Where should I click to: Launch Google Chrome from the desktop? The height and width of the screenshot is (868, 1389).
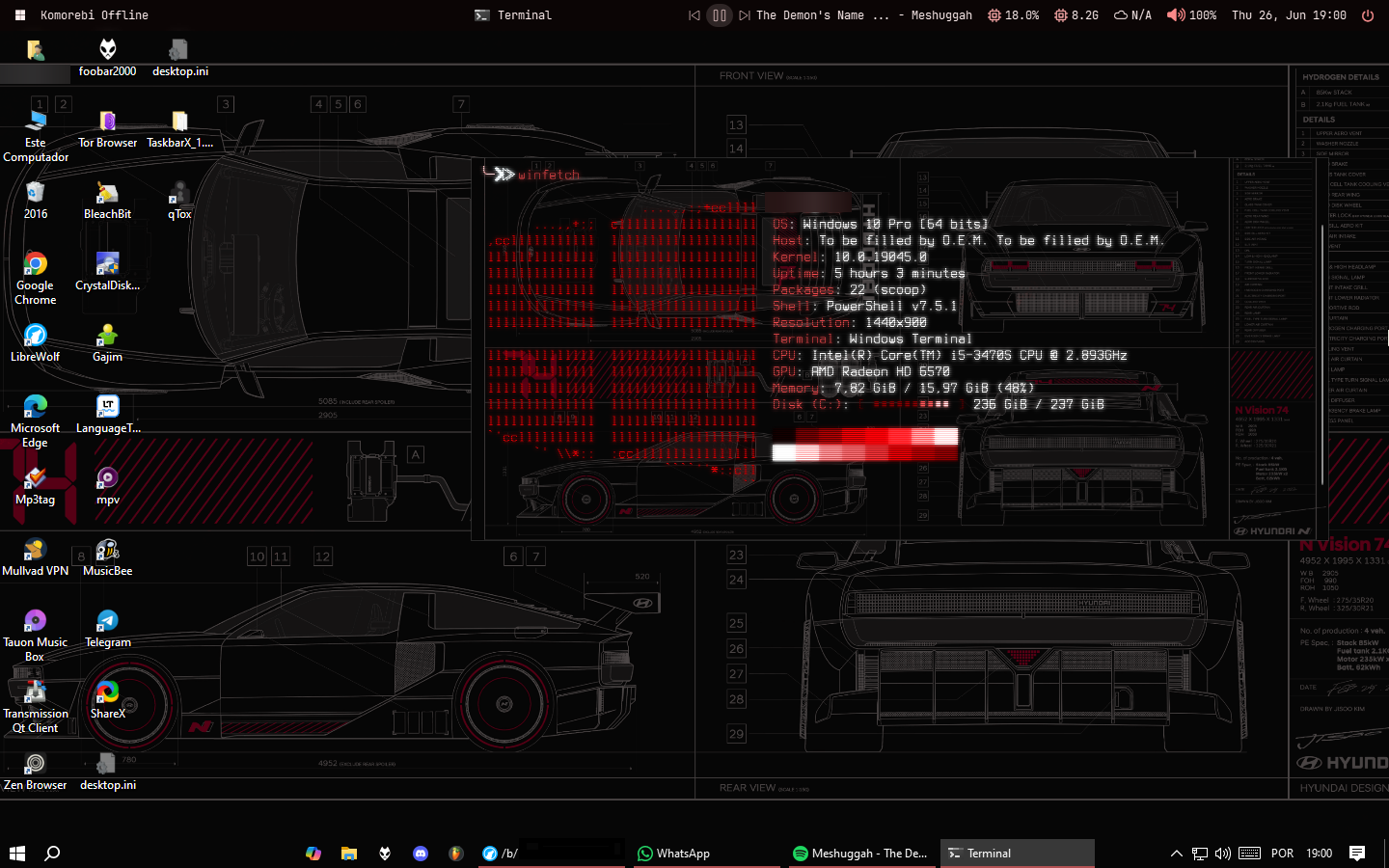point(36,279)
